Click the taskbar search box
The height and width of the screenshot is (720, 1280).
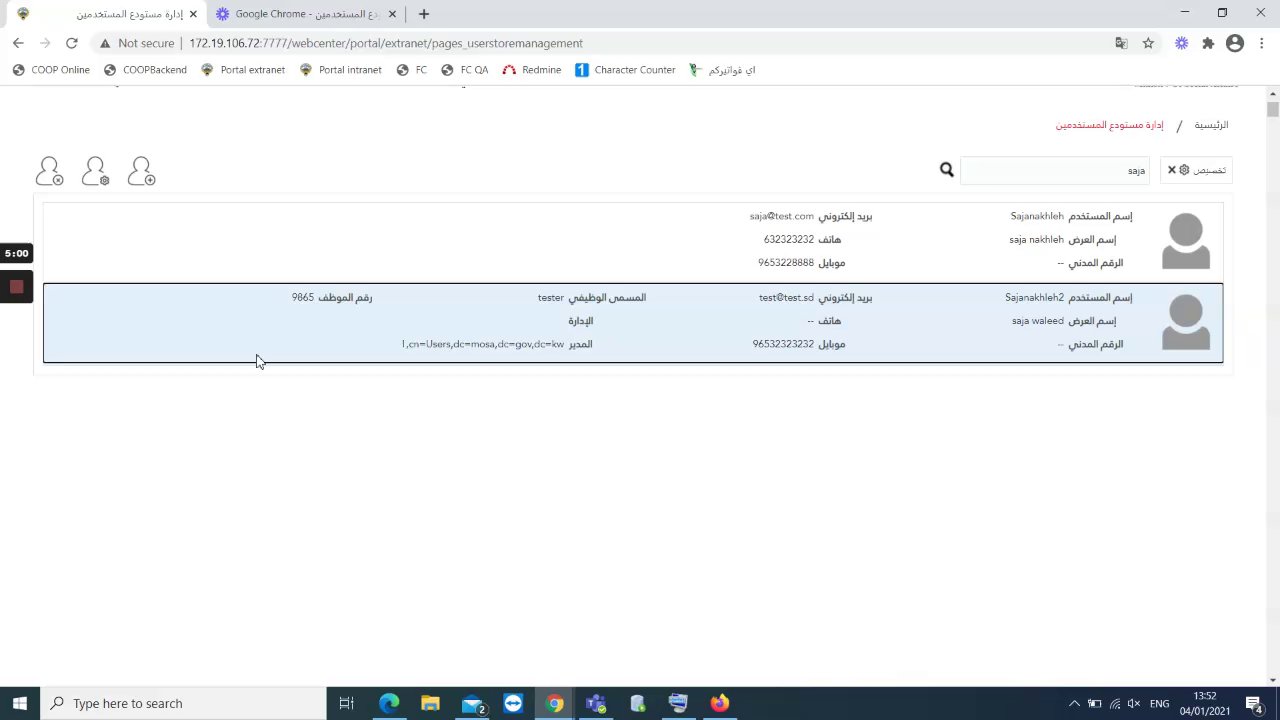184,703
